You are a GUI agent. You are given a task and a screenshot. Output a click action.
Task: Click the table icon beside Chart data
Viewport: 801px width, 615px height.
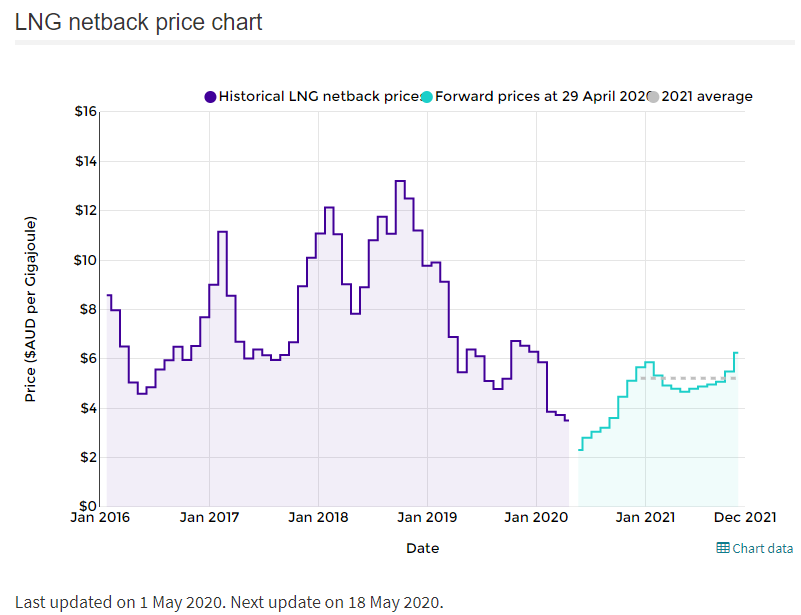pos(723,548)
